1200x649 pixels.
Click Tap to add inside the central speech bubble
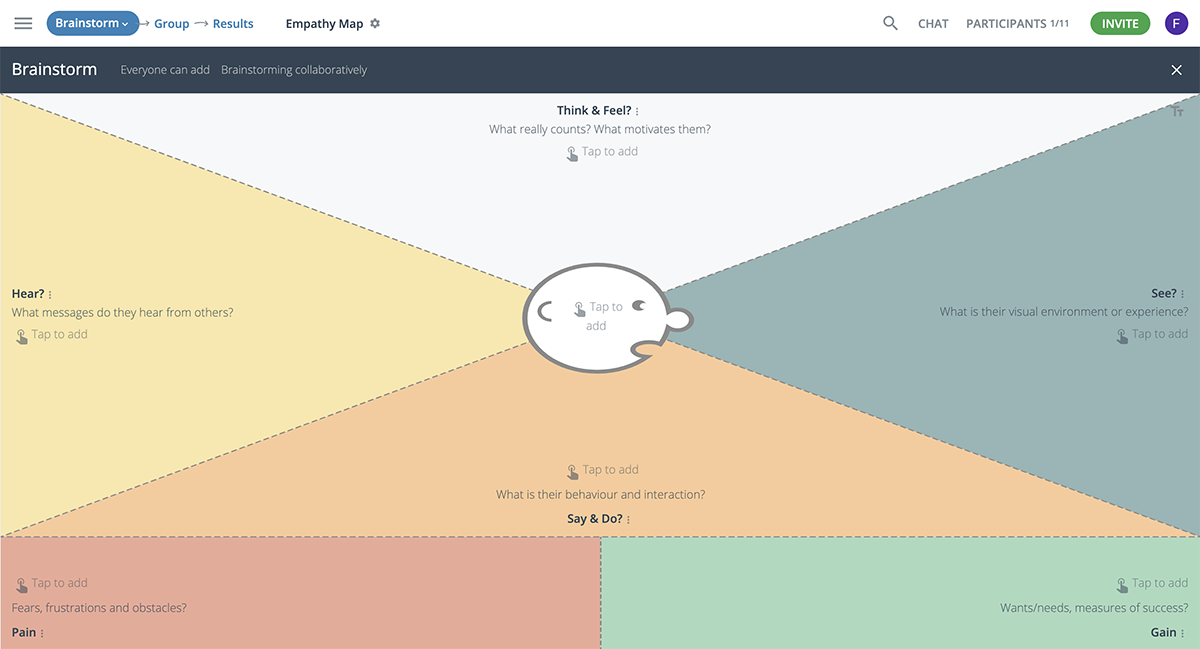tap(600, 315)
